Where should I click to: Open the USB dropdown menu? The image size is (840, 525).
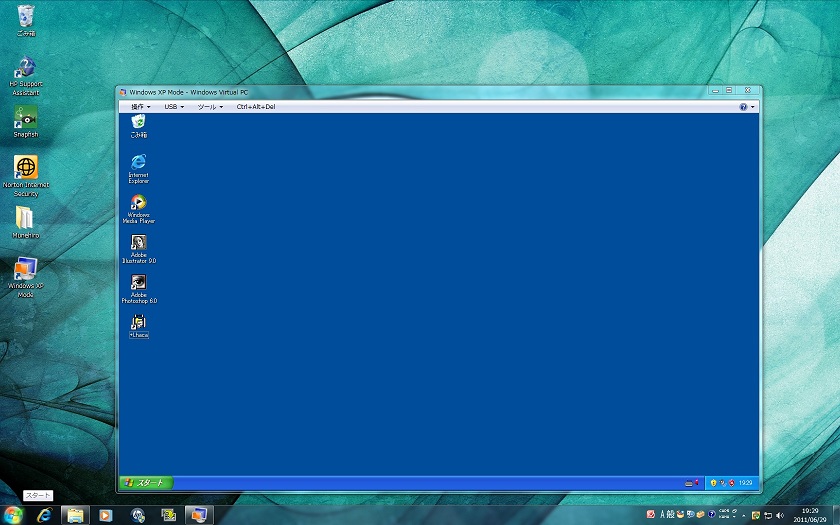tap(174, 107)
